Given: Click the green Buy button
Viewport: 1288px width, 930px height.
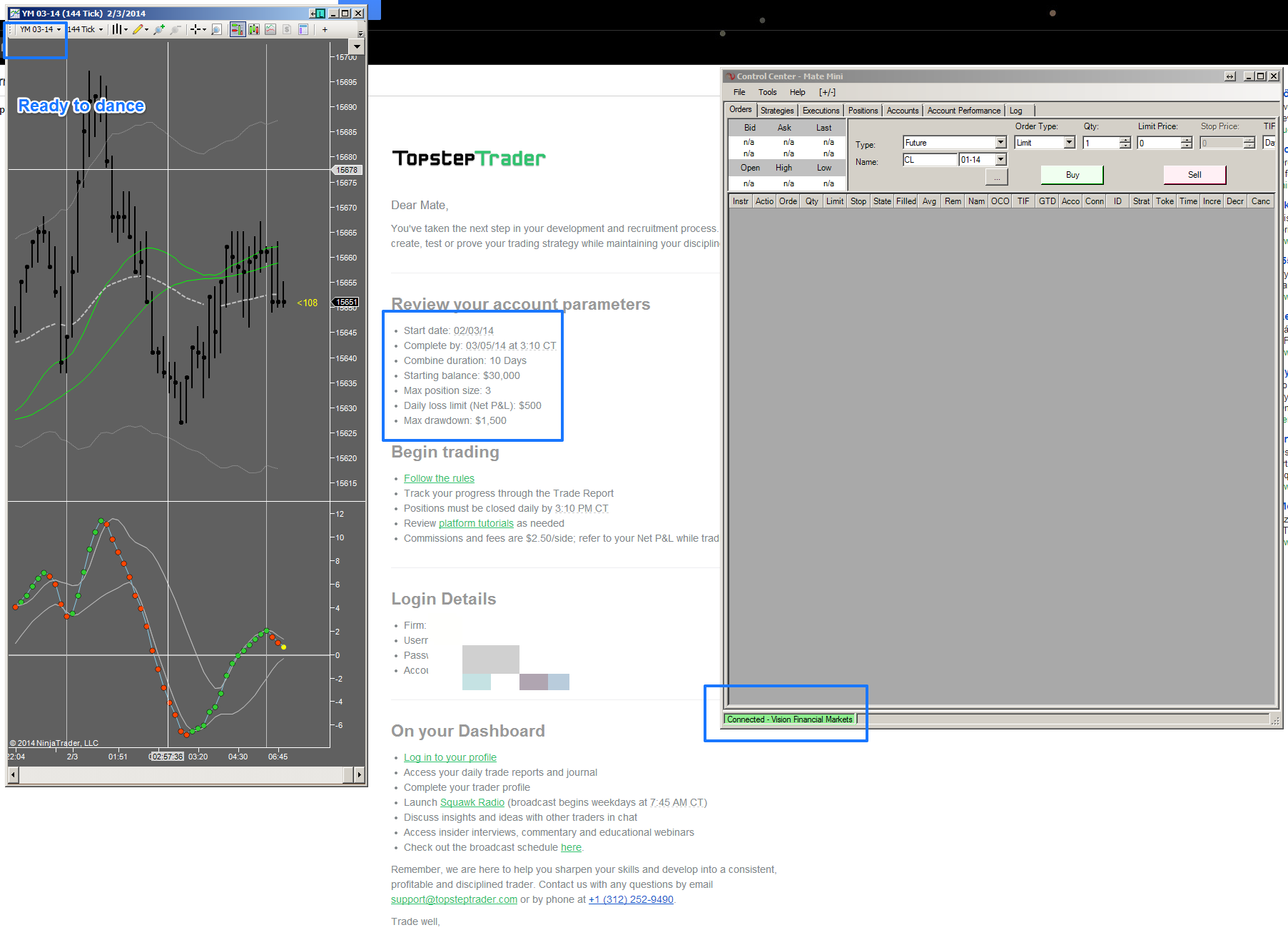Looking at the screenshot, I should pyautogui.click(x=1073, y=175).
